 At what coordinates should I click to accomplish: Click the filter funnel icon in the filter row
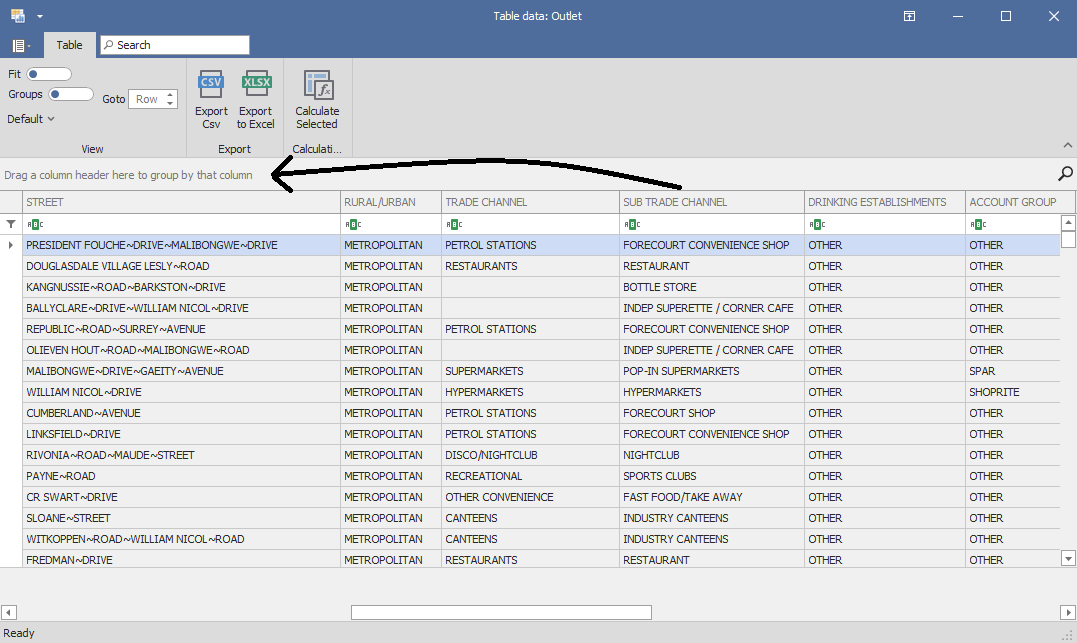pyautogui.click(x=11, y=224)
